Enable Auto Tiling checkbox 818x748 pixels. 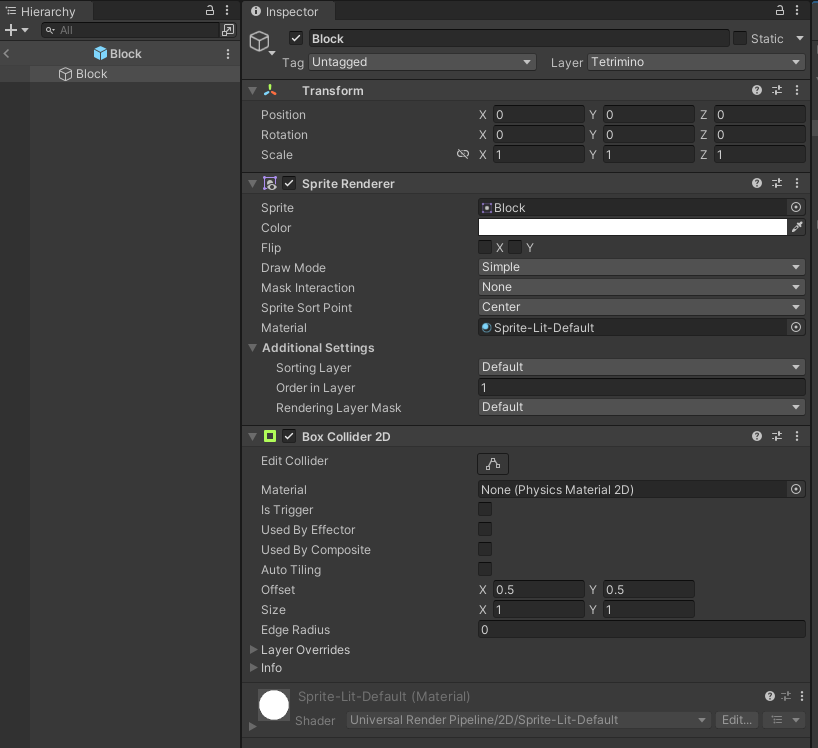point(485,569)
